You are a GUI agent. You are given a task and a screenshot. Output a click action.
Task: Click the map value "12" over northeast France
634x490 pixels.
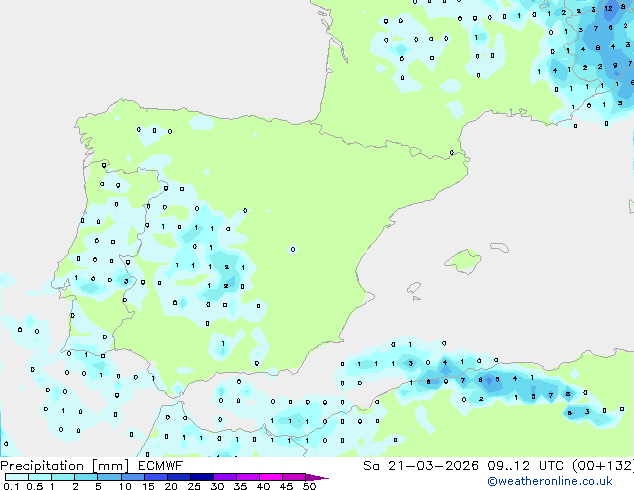coord(609,8)
